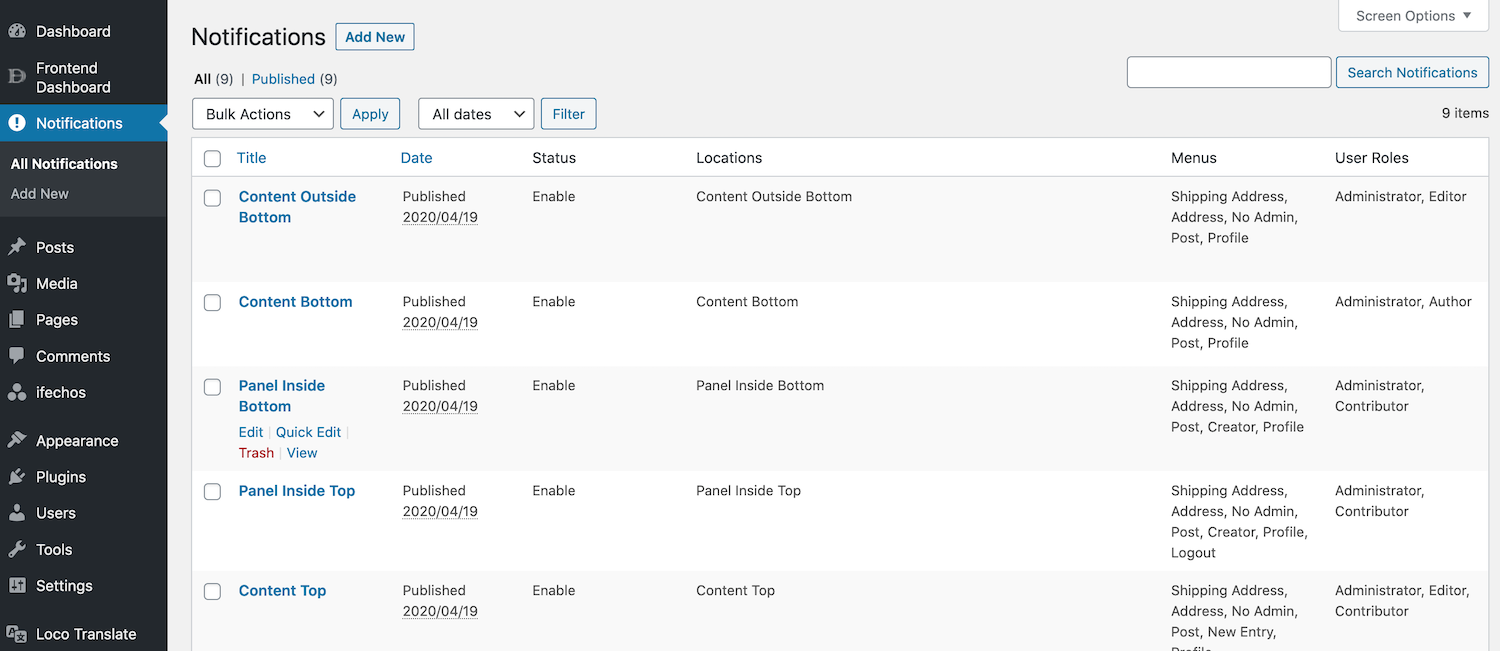Open the Users menu item
Screen dimensions: 1500x651
(84, 513)
